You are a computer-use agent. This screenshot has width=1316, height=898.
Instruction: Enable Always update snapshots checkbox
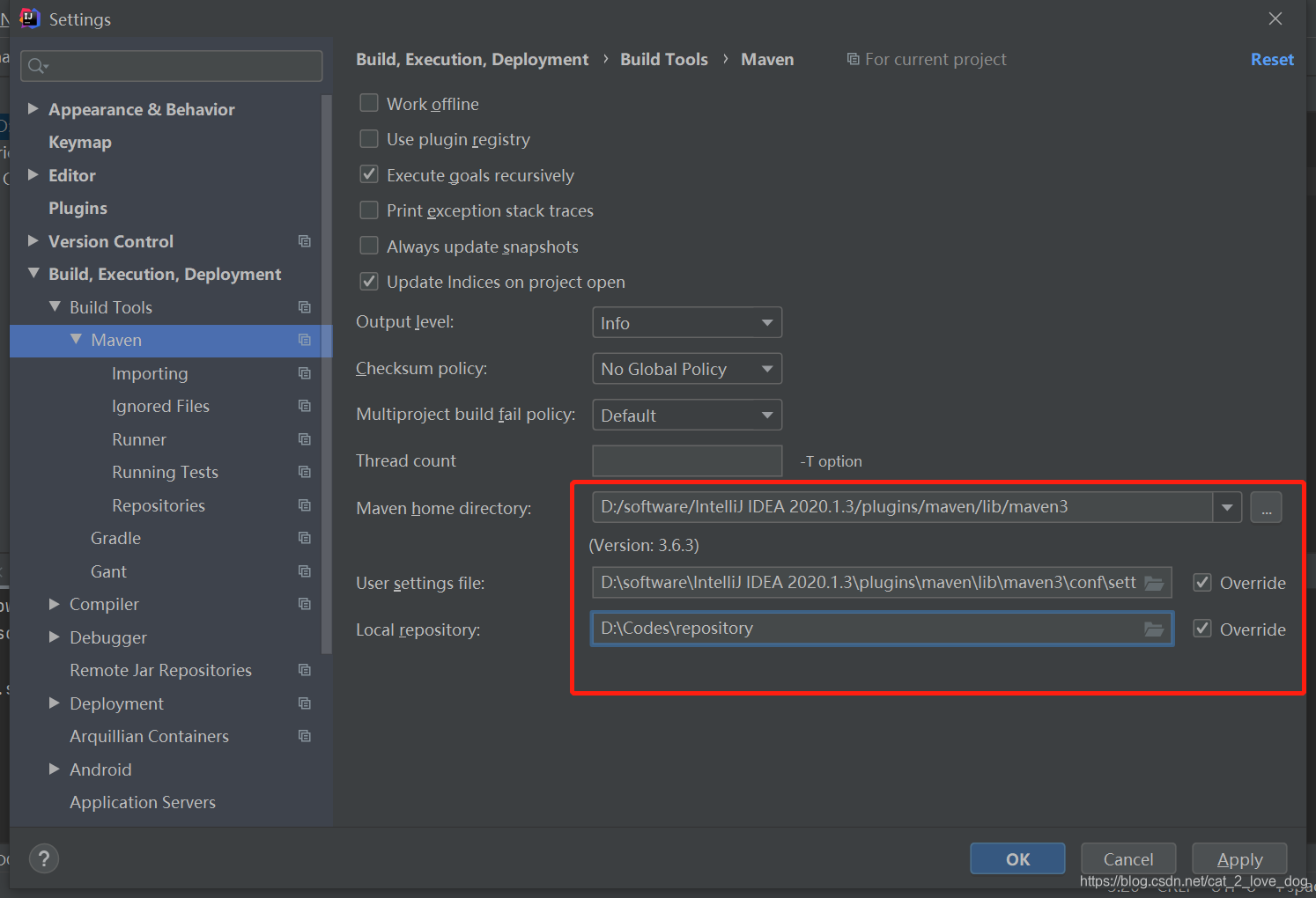pos(369,246)
